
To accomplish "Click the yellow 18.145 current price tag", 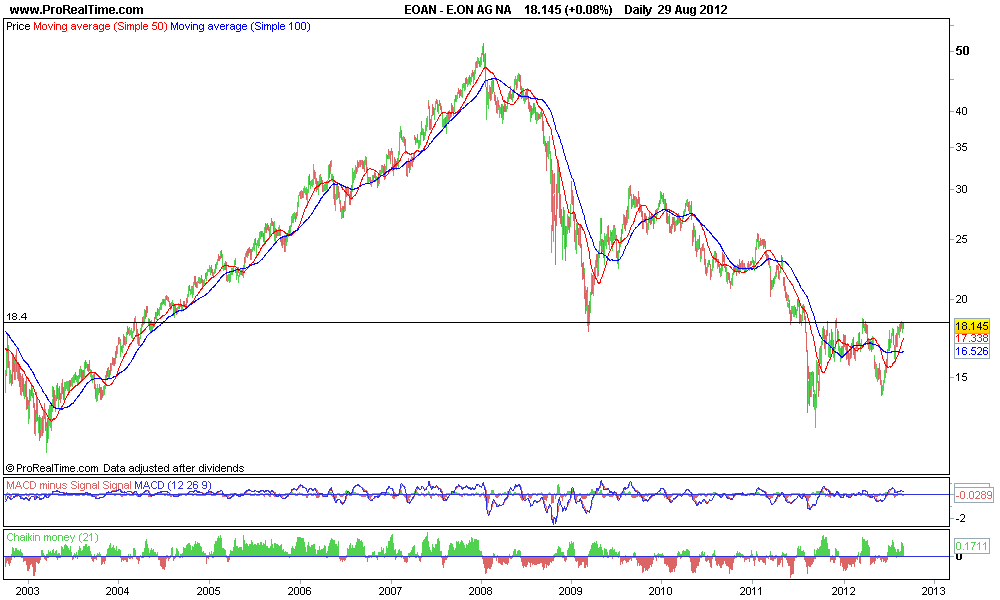I will pos(972,326).
